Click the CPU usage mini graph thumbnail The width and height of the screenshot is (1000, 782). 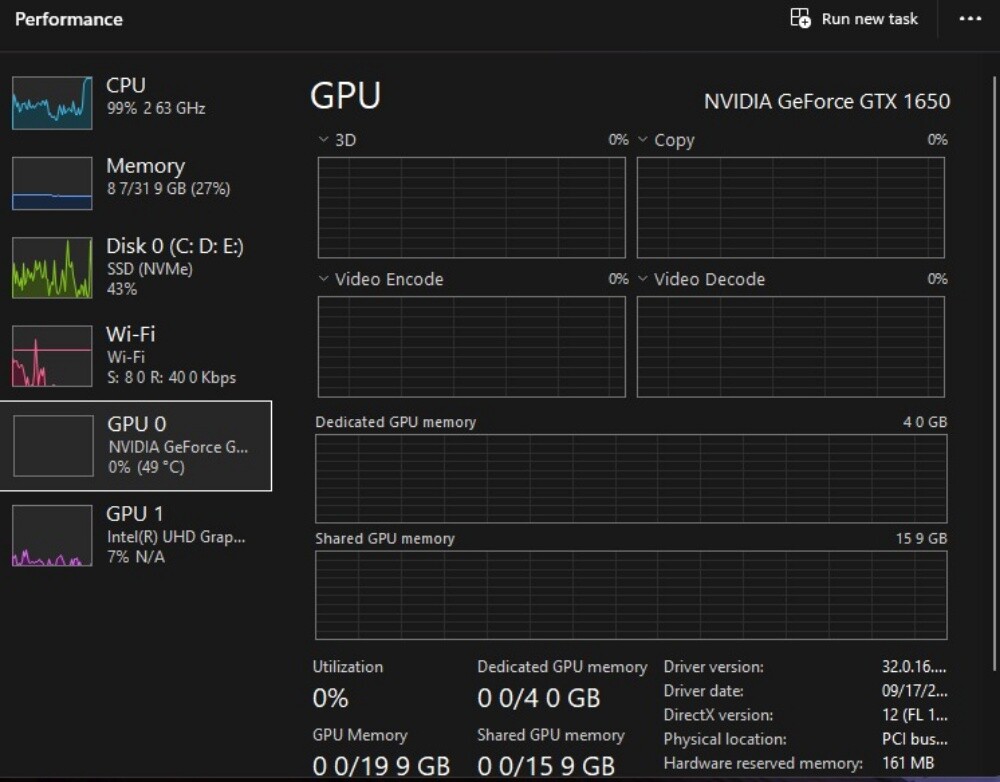(52, 103)
